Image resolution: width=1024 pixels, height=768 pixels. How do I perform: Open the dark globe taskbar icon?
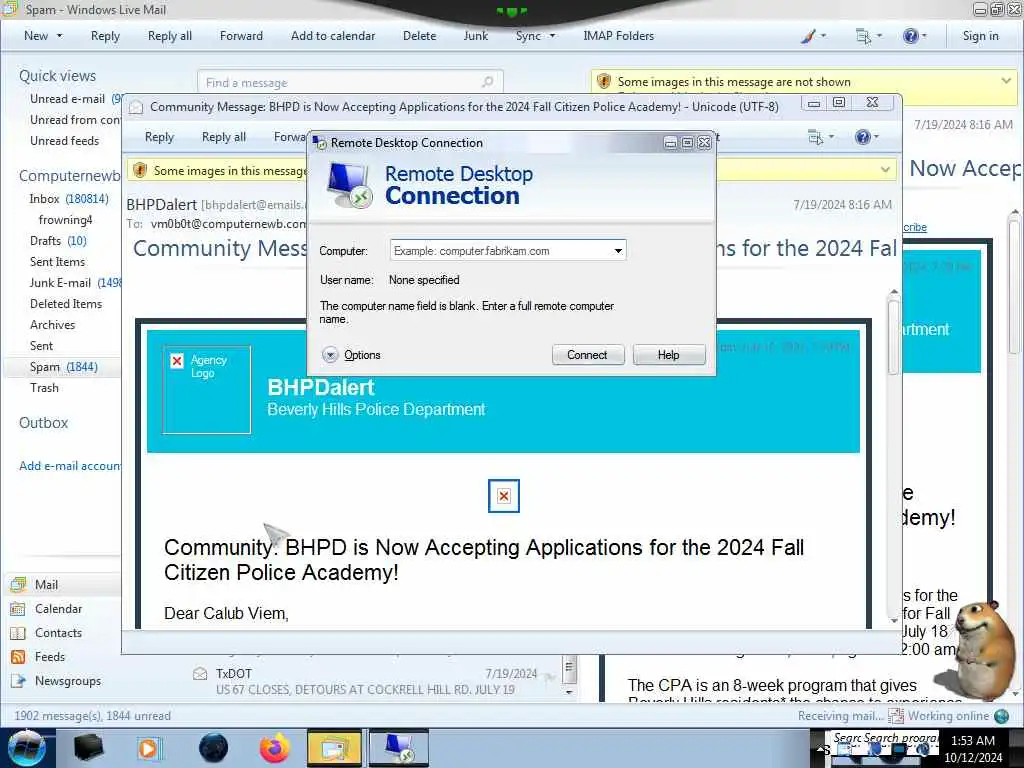214,748
